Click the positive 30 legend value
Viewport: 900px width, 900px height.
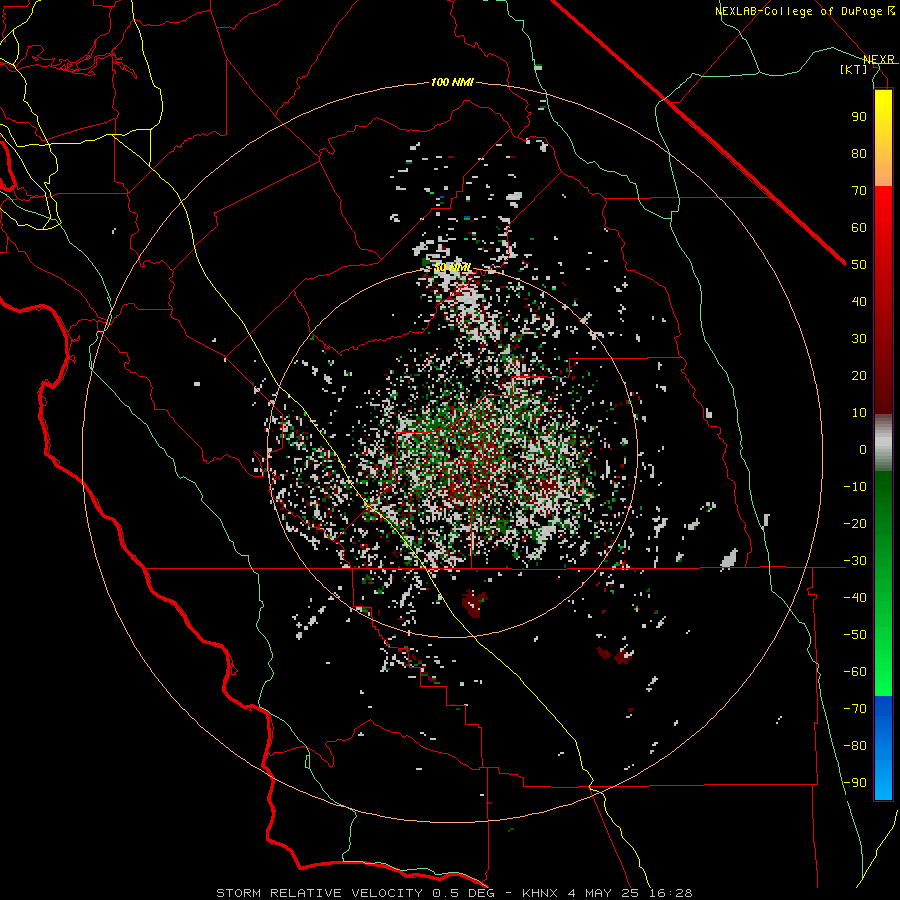859,339
